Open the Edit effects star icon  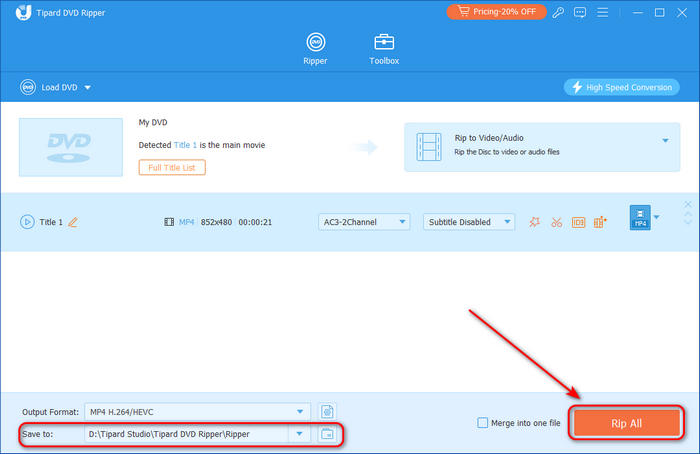534,222
